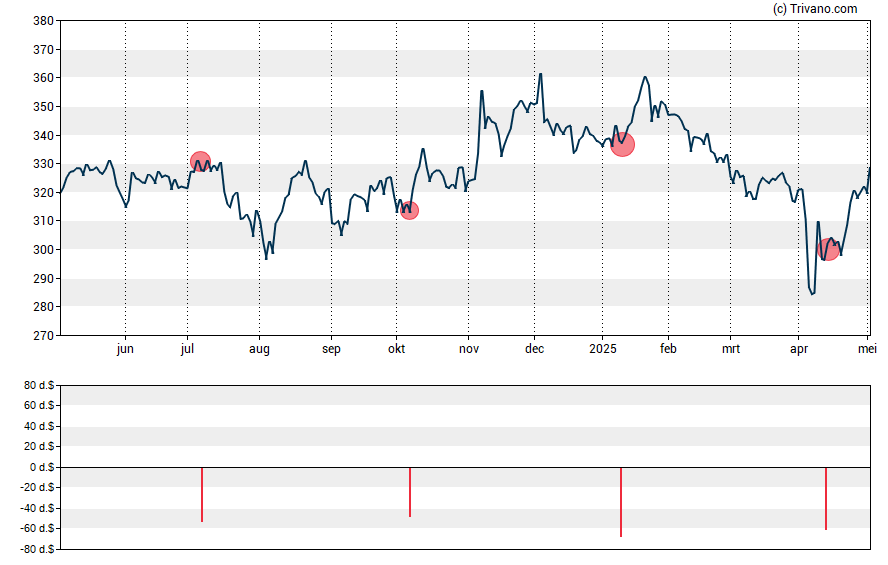Click the '300' price axis label
Image resolution: width=888 pixels, height=565 pixels.
click(x=44, y=250)
